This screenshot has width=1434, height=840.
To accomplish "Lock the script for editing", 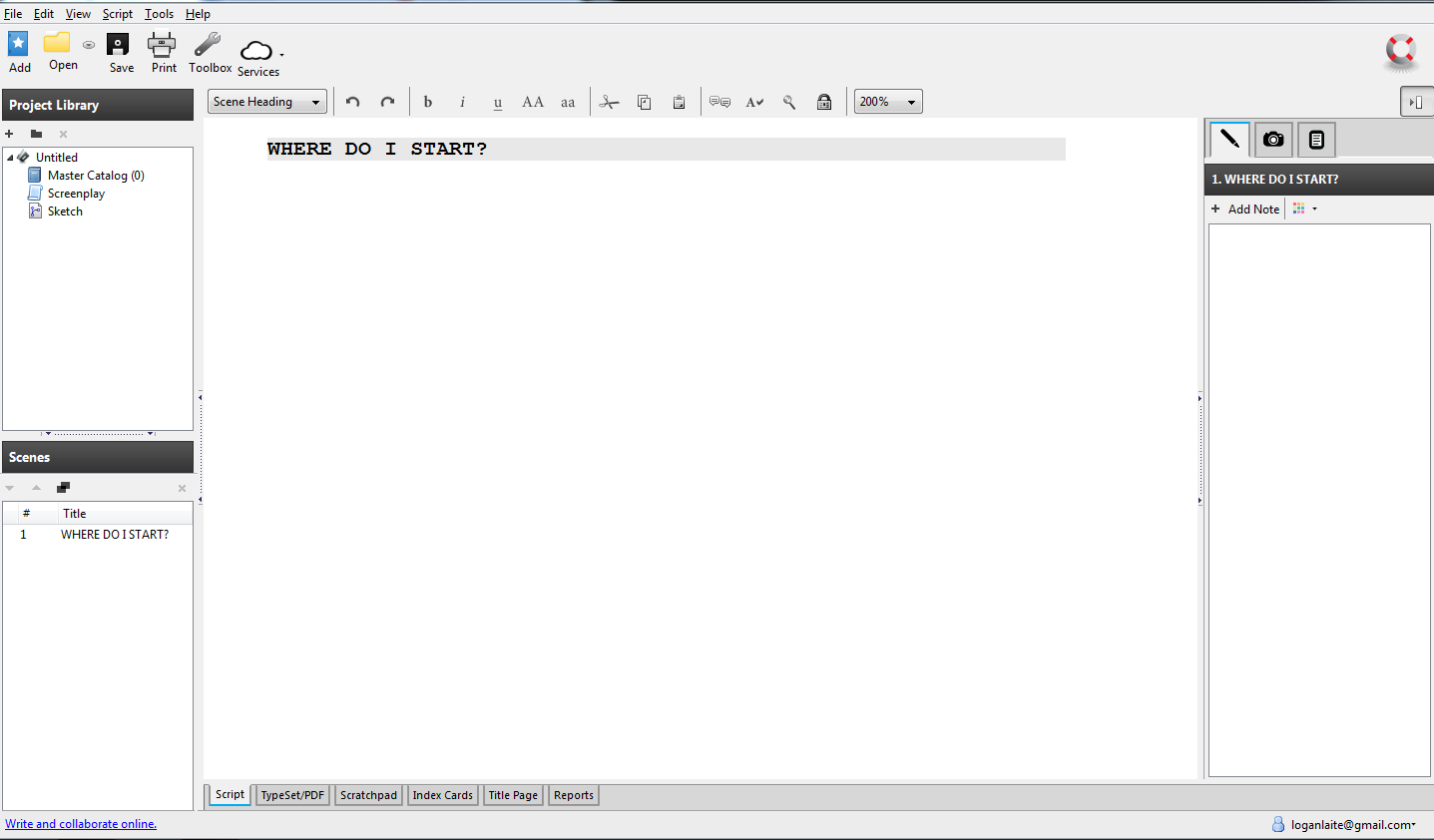I will [824, 101].
